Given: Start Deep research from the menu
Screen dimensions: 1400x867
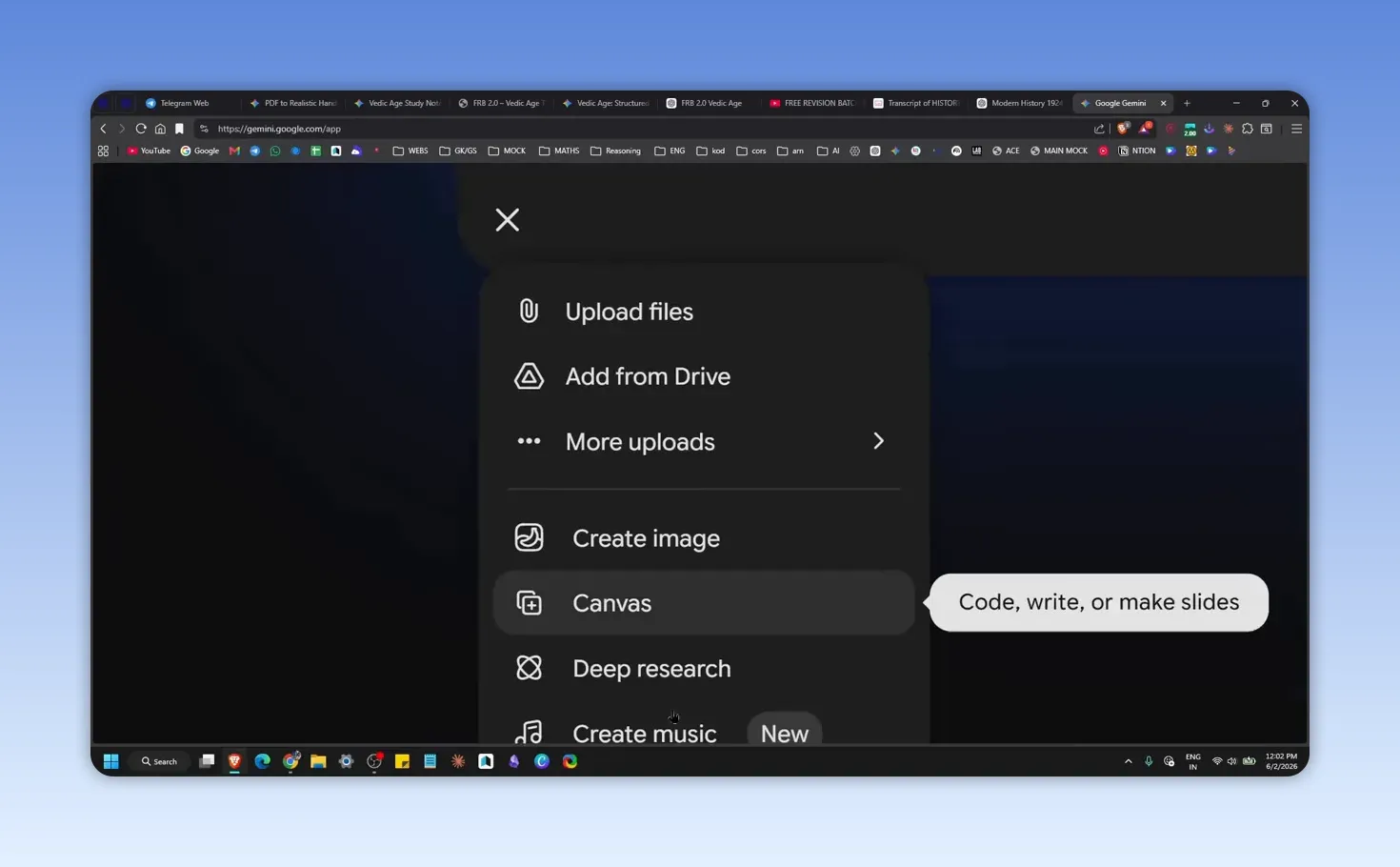Looking at the screenshot, I should click(x=704, y=668).
